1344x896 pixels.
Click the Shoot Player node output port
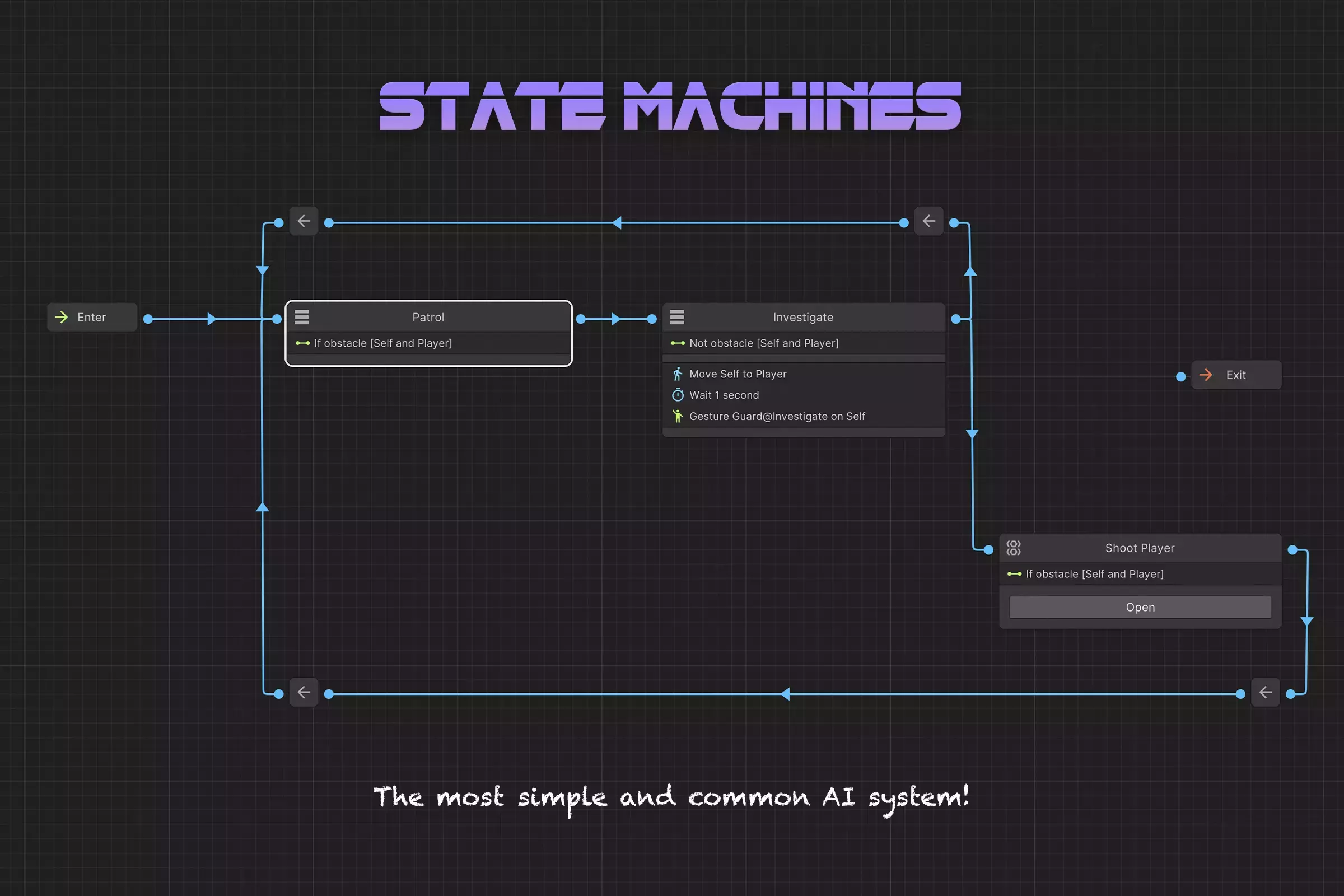[1292, 550]
